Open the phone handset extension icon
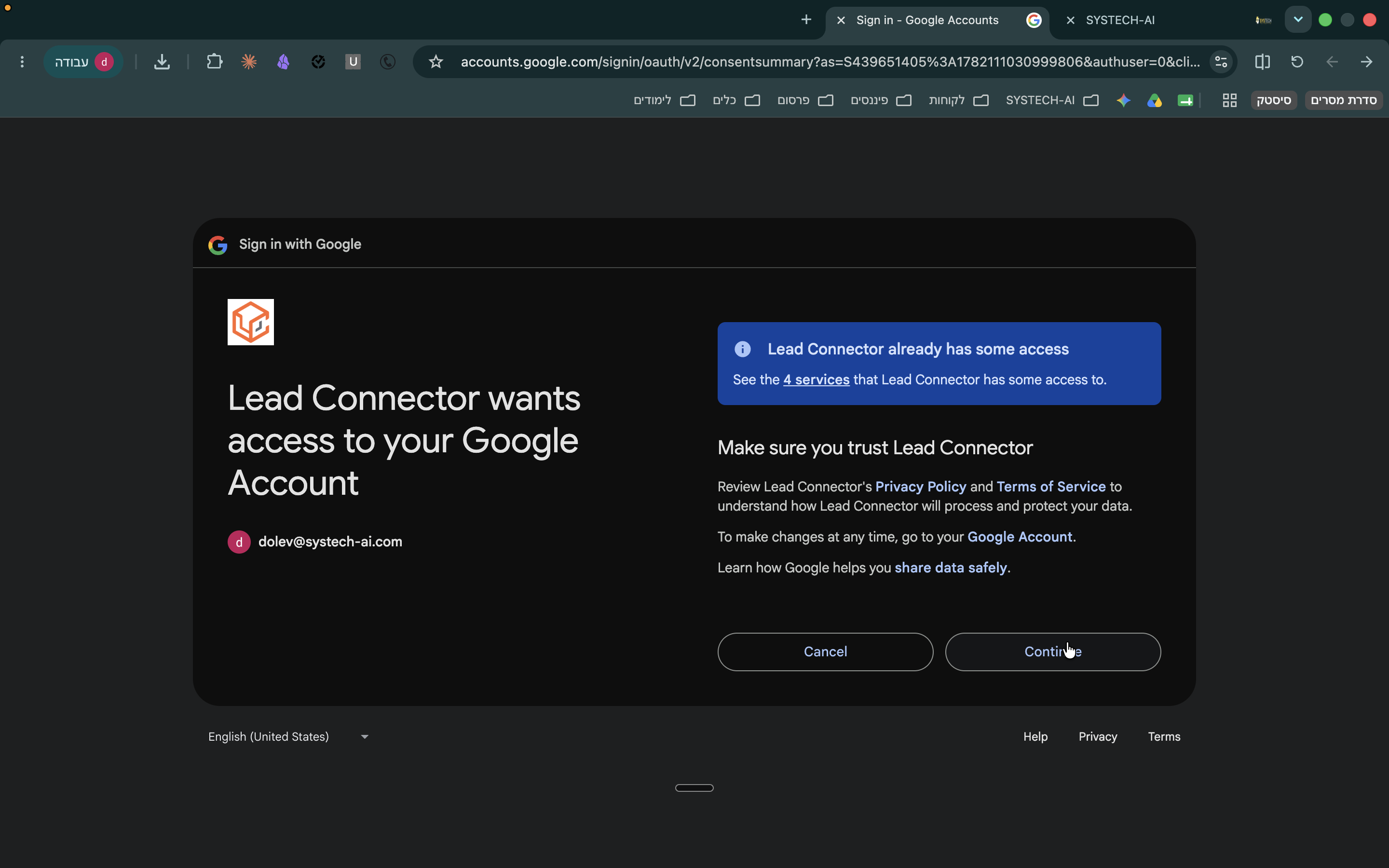Screen dimensions: 1389x868 (x=387, y=61)
